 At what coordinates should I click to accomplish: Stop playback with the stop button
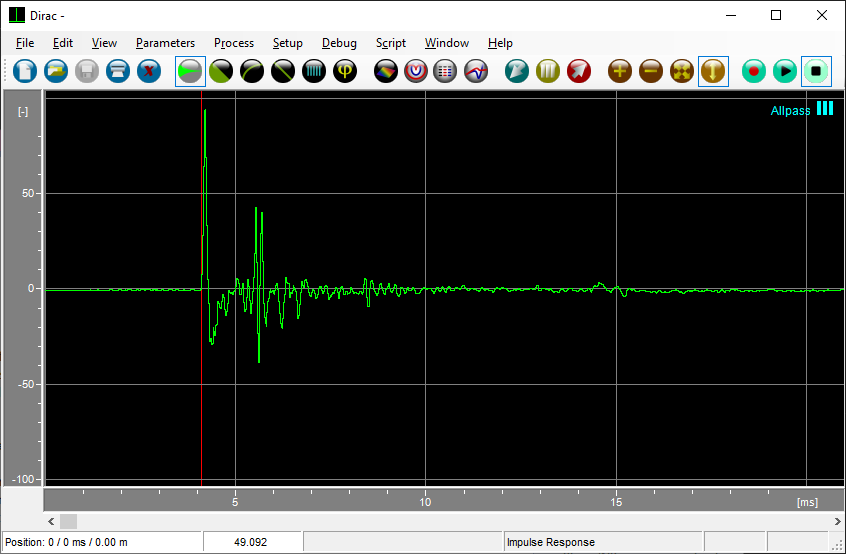pyautogui.click(x=816, y=71)
